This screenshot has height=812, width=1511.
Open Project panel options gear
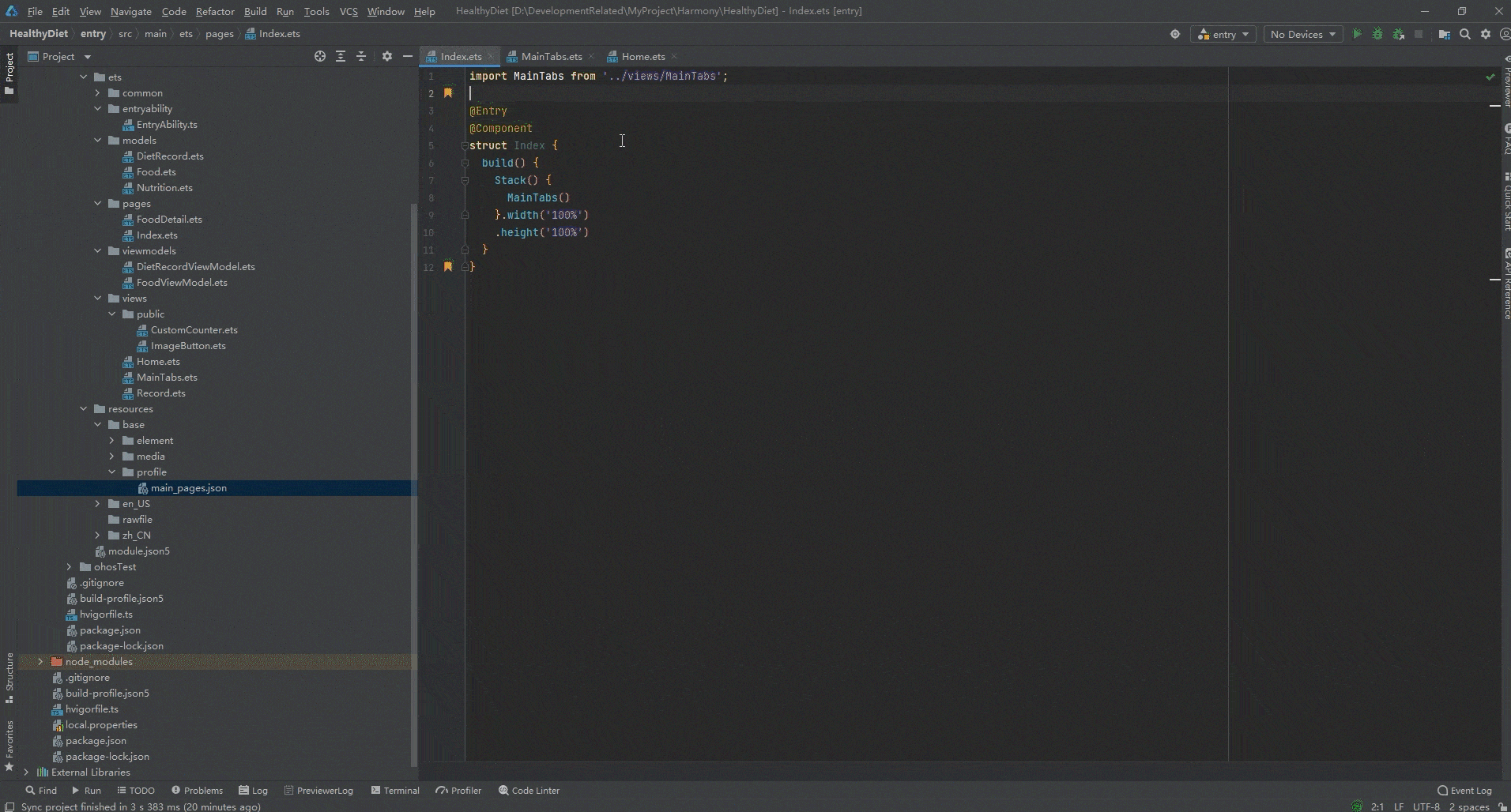pyautogui.click(x=387, y=56)
